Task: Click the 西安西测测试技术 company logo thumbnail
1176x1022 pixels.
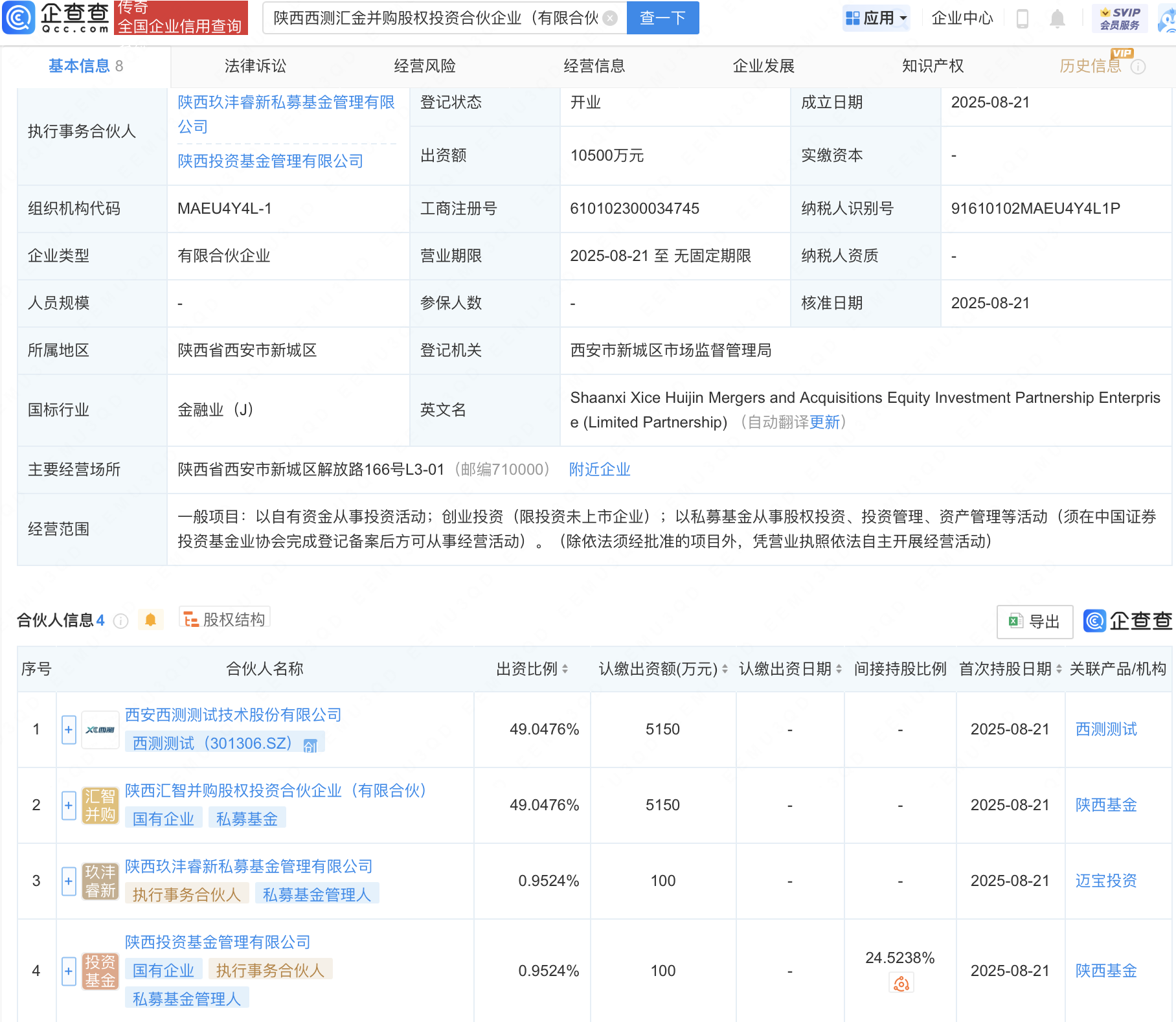Action: tap(100, 730)
